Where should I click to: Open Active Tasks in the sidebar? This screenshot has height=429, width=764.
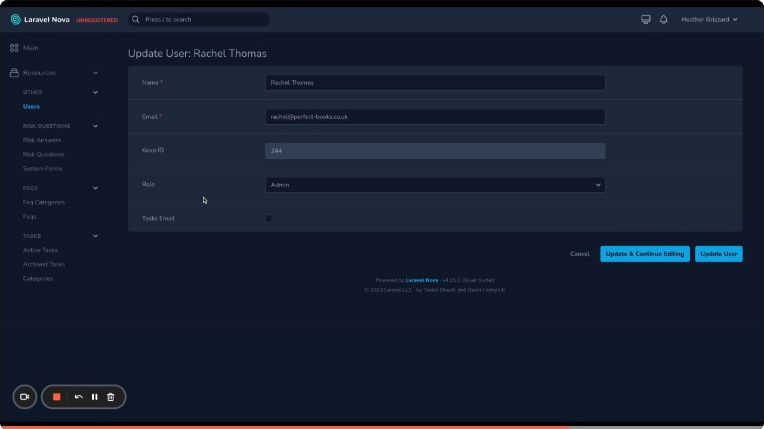40,250
